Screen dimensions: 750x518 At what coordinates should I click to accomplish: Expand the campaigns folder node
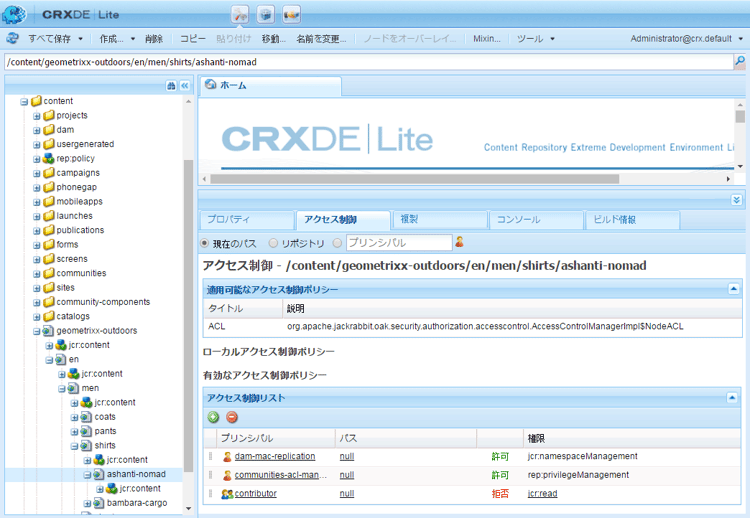point(36,173)
